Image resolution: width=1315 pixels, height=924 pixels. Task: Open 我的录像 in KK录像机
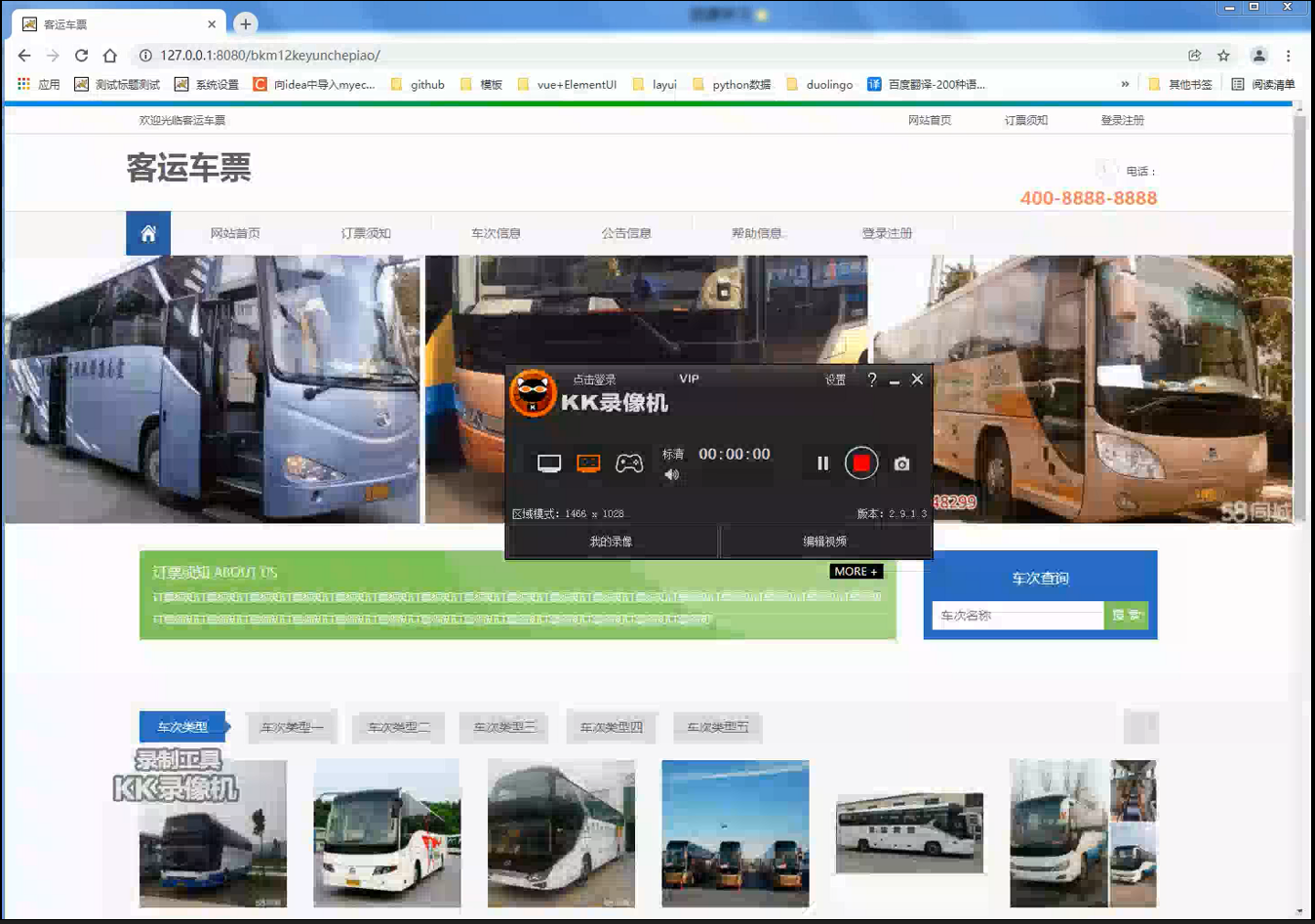coord(612,542)
